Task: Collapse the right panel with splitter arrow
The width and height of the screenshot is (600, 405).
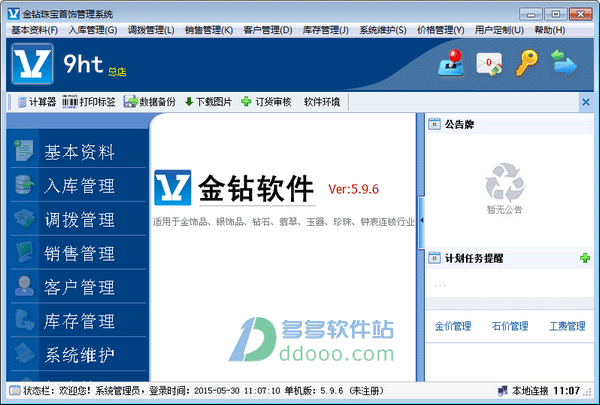Action: click(421, 220)
